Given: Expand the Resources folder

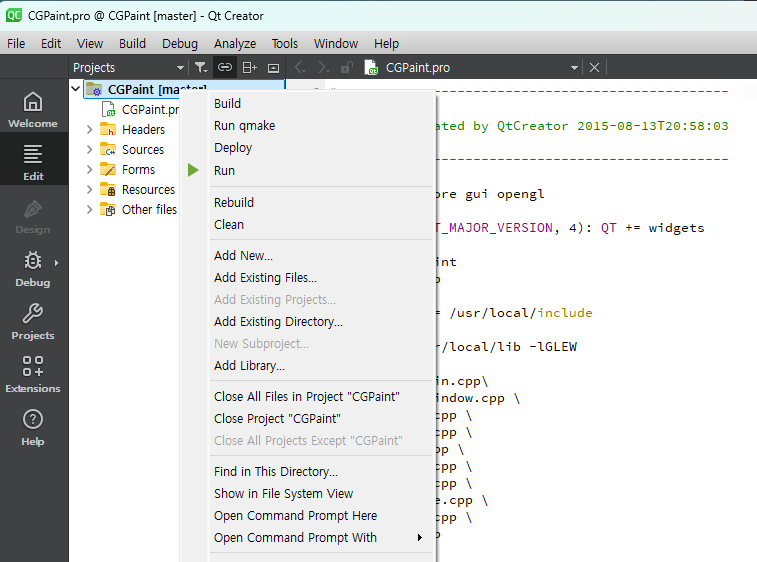Looking at the screenshot, I should coord(89,190).
